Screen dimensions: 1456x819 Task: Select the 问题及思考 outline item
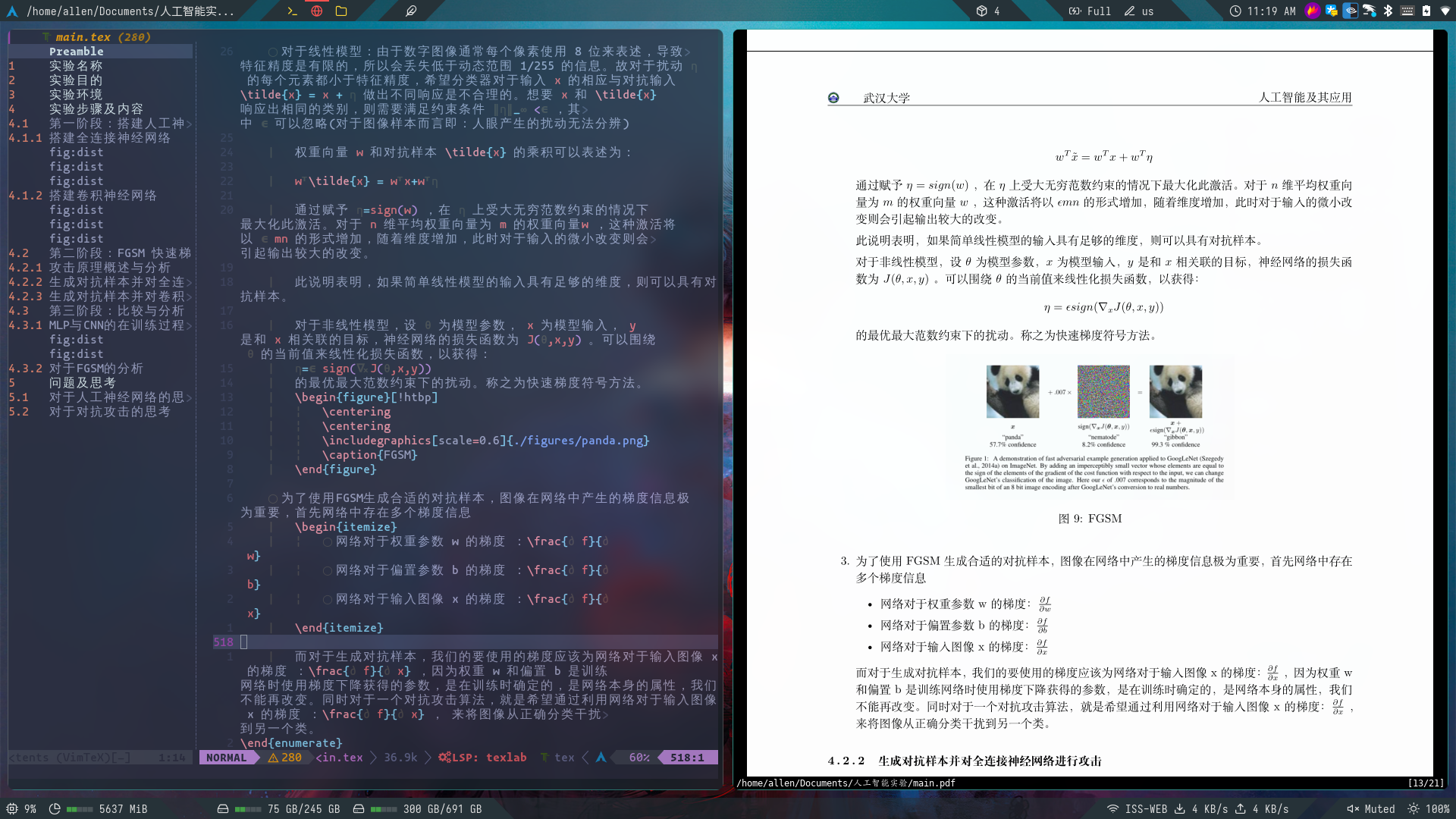click(x=83, y=383)
